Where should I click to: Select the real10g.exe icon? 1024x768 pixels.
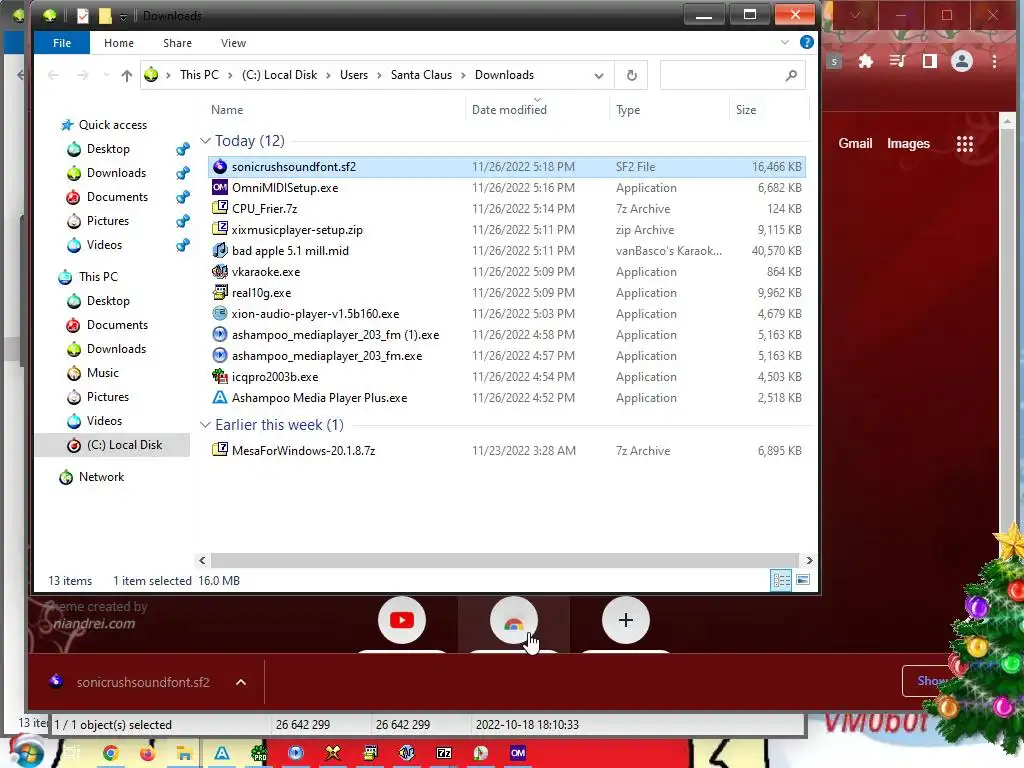pyautogui.click(x=220, y=292)
